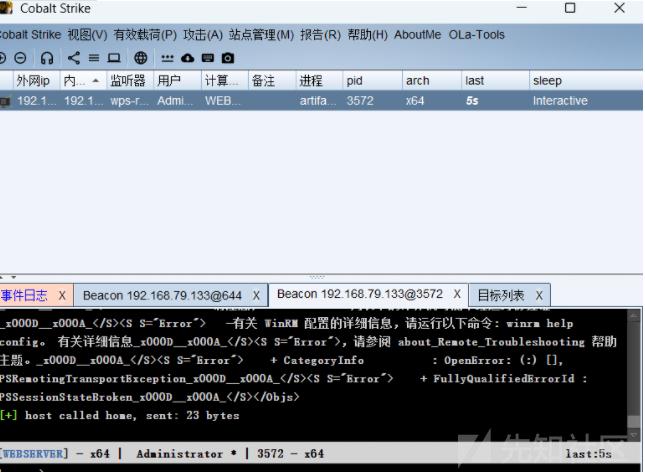Screen dimensions: 645x472
Task: Click the console scrollbar up arrow
Action: tap(634, 316)
